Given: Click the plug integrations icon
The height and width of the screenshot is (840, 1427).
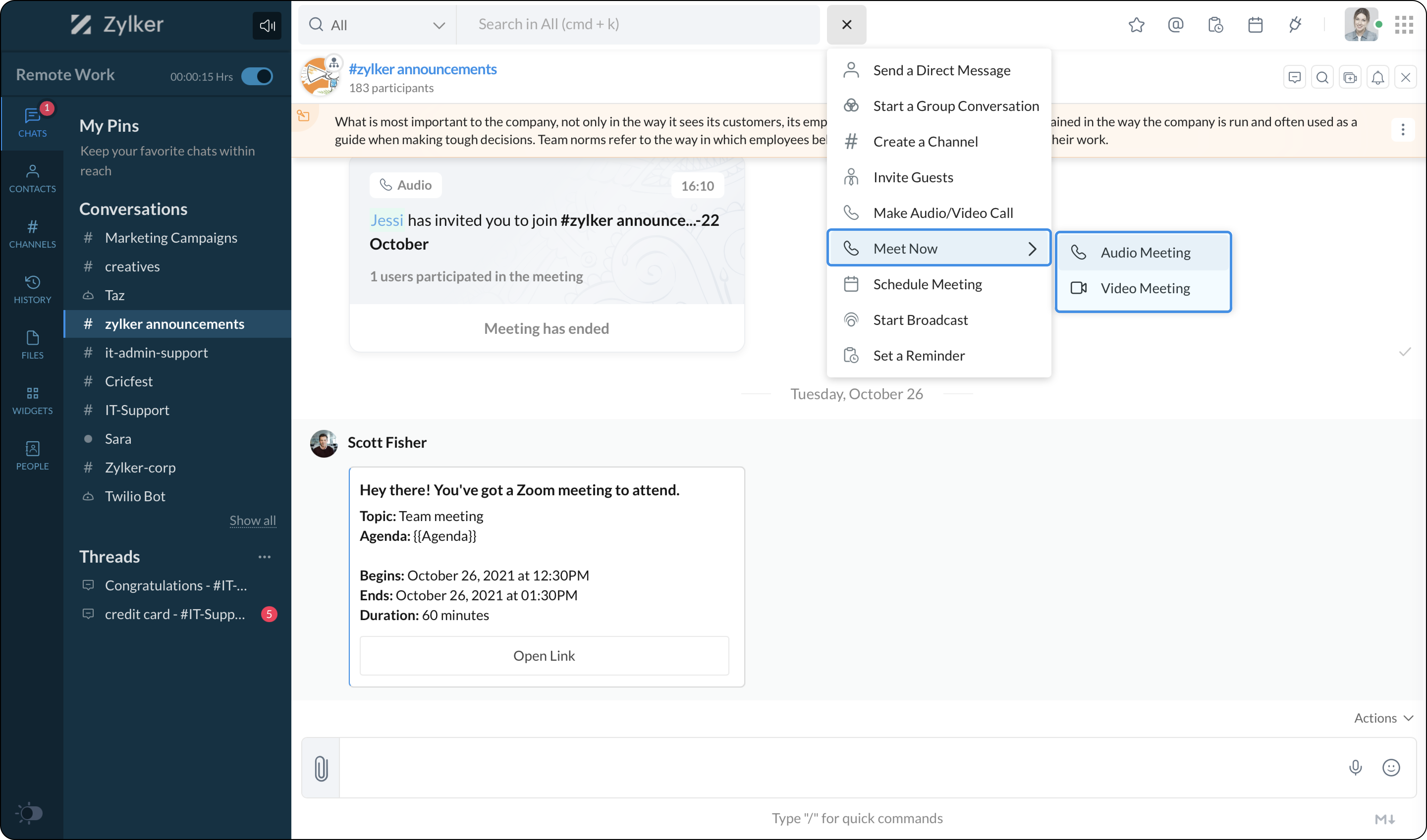Looking at the screenshot, I should click(x=1295, y=25).
